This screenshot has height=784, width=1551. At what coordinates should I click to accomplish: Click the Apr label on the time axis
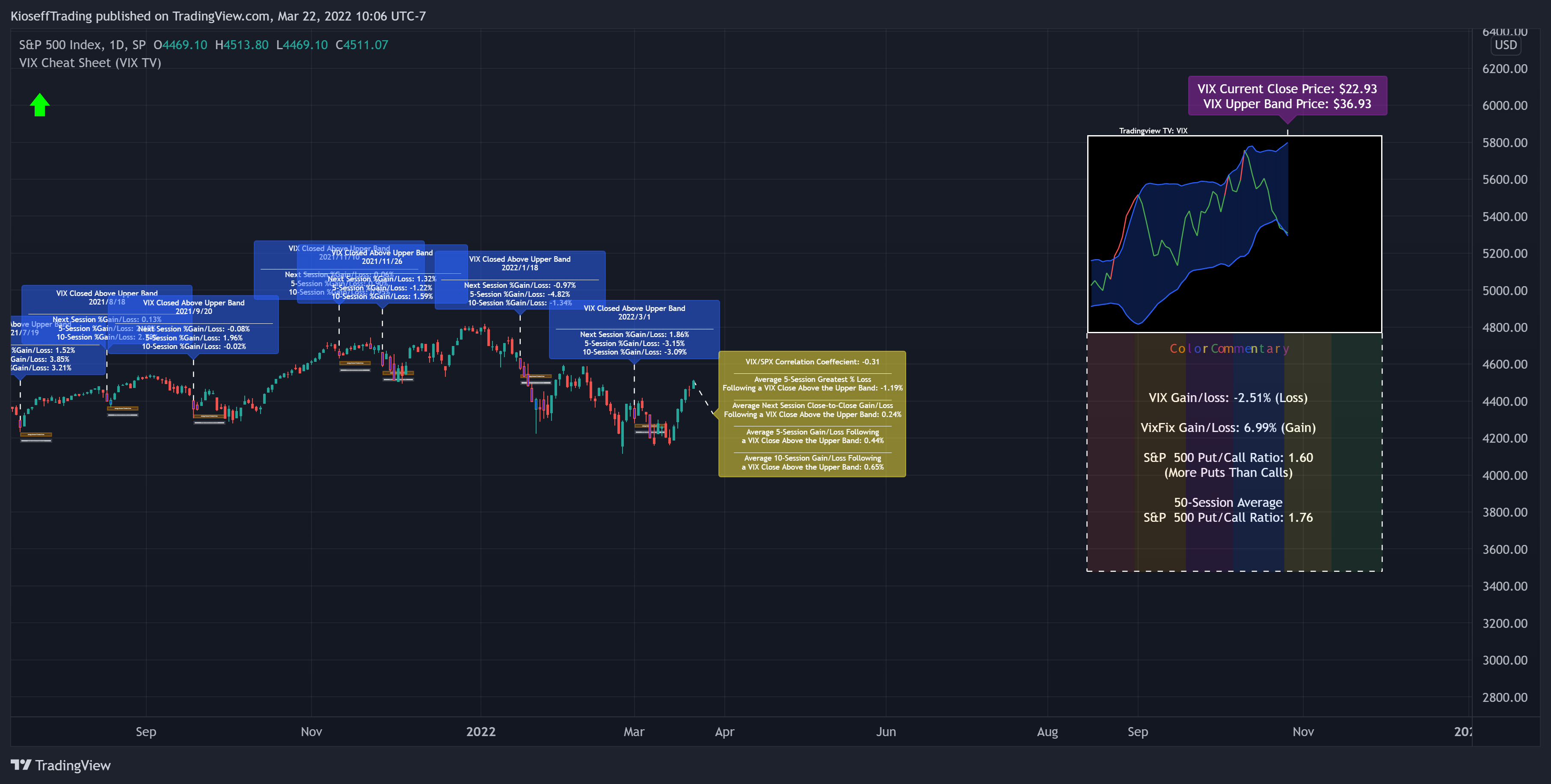pos(724,732)
